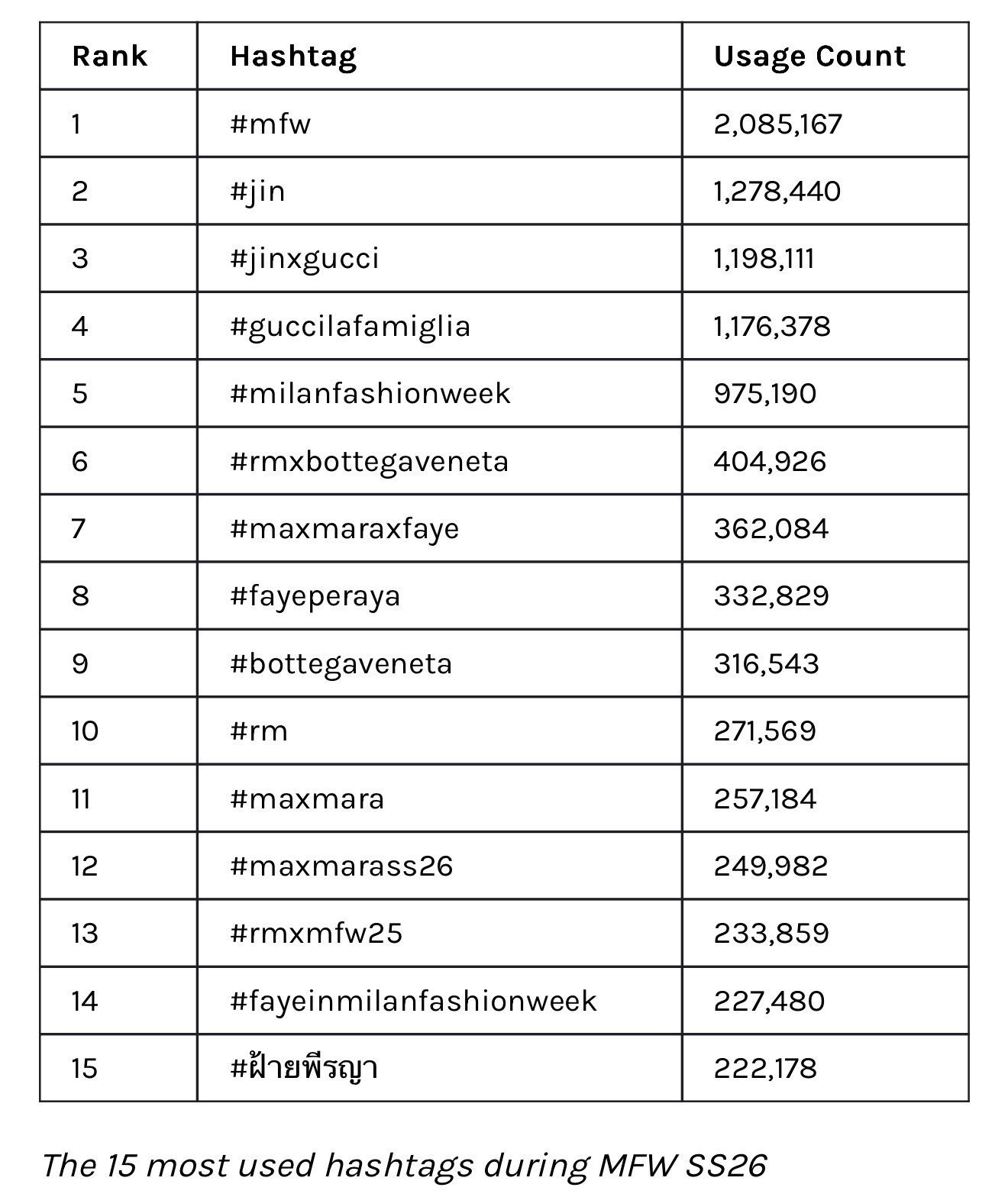The image size is (1008, 1197).
Task: Click the table caption about MFW SS26
Action: coord(404,1165)
